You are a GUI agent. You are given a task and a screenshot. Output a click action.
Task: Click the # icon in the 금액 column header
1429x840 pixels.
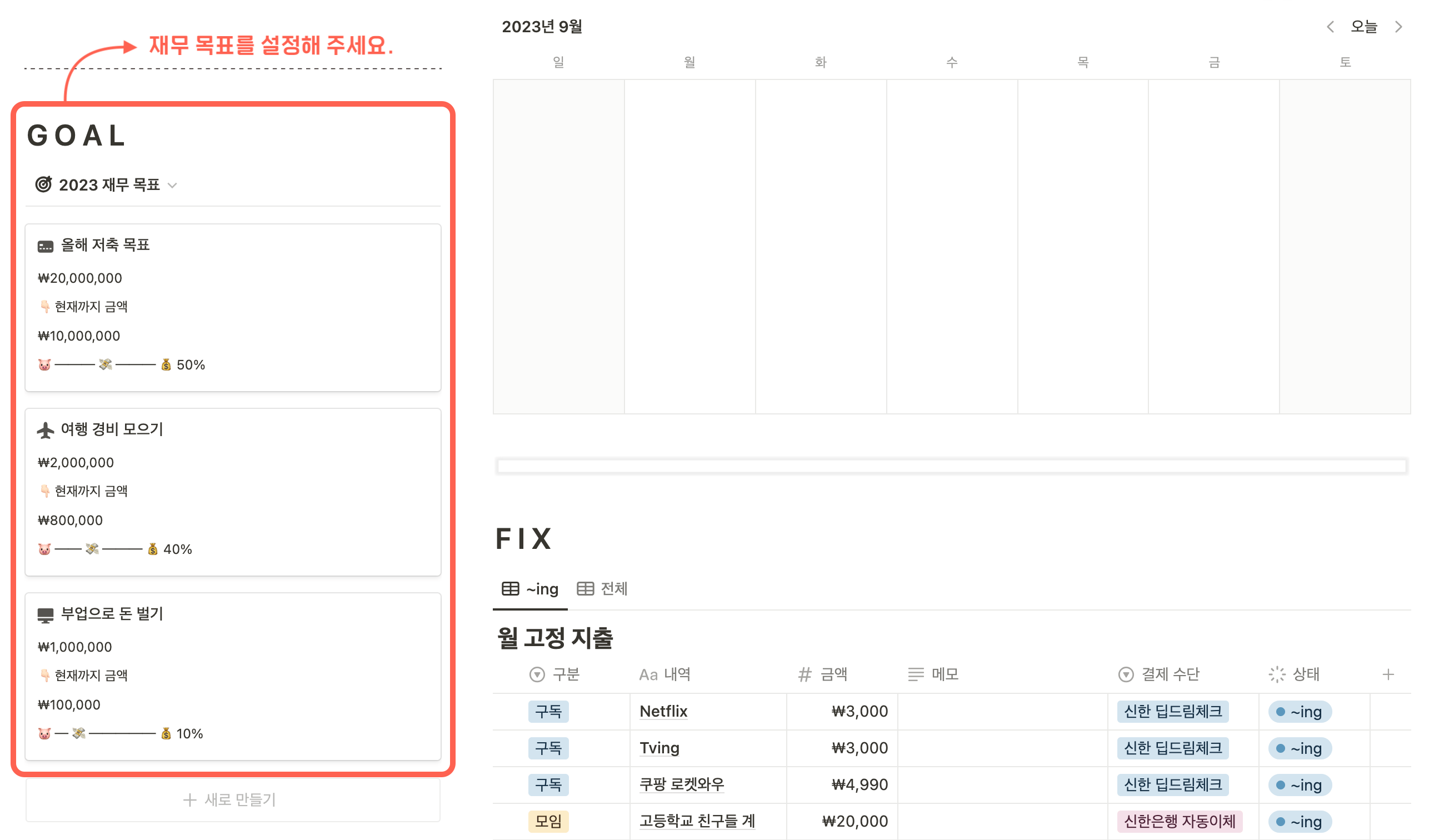(x=803, y=674)
